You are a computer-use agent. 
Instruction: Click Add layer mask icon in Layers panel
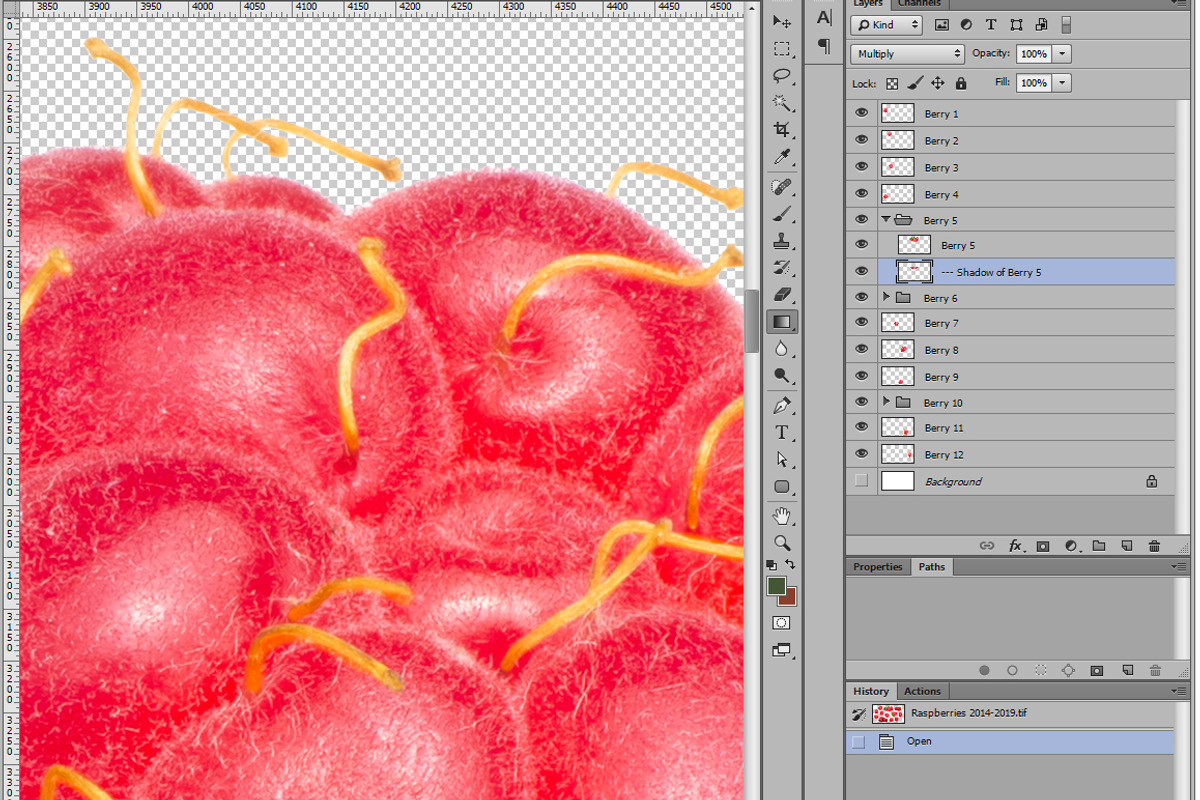tap(1043, 546)
